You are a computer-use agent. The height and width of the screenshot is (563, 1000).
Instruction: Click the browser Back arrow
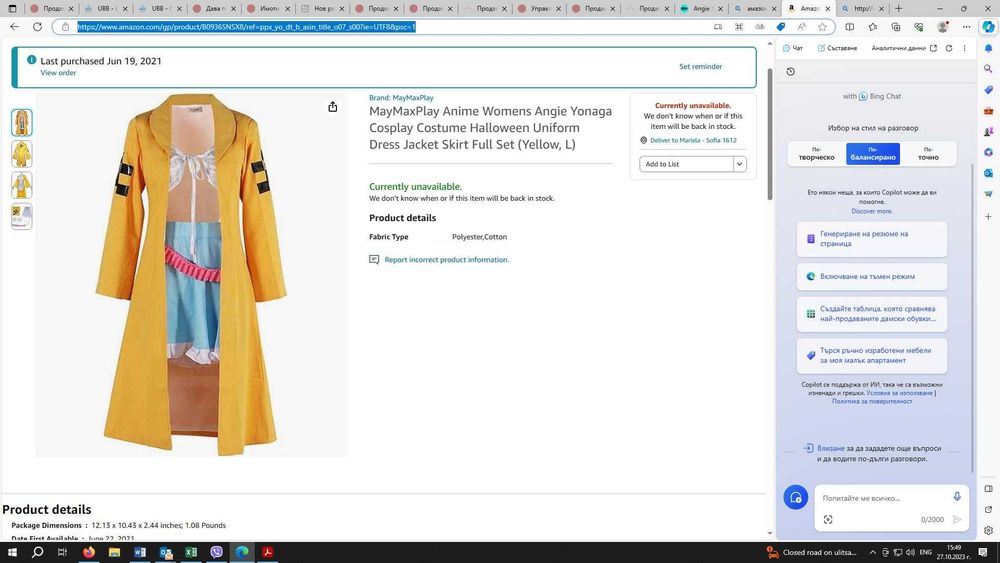15,27
